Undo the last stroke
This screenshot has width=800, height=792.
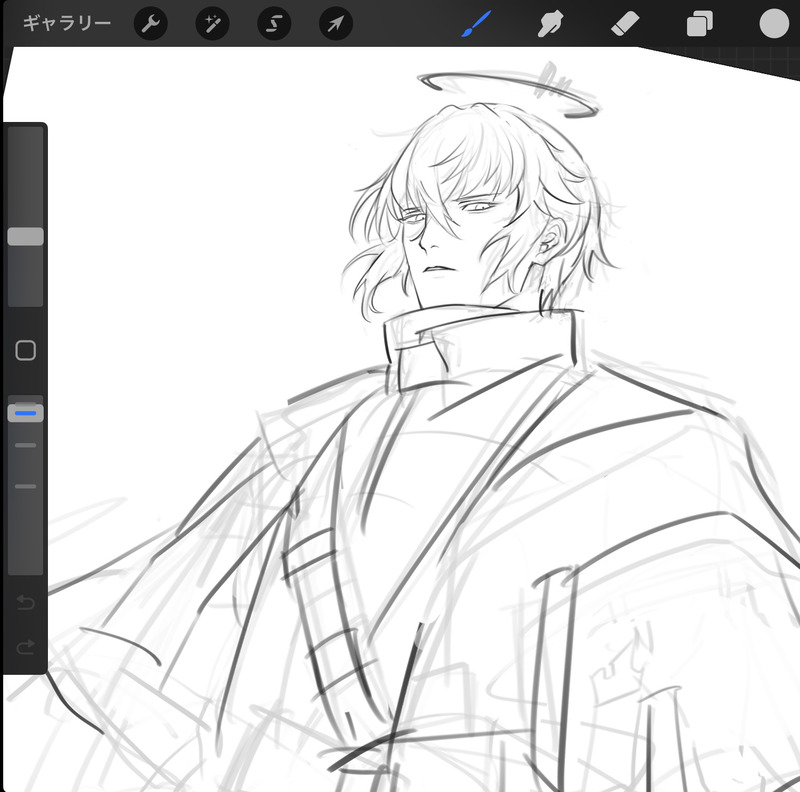point(26,603)
